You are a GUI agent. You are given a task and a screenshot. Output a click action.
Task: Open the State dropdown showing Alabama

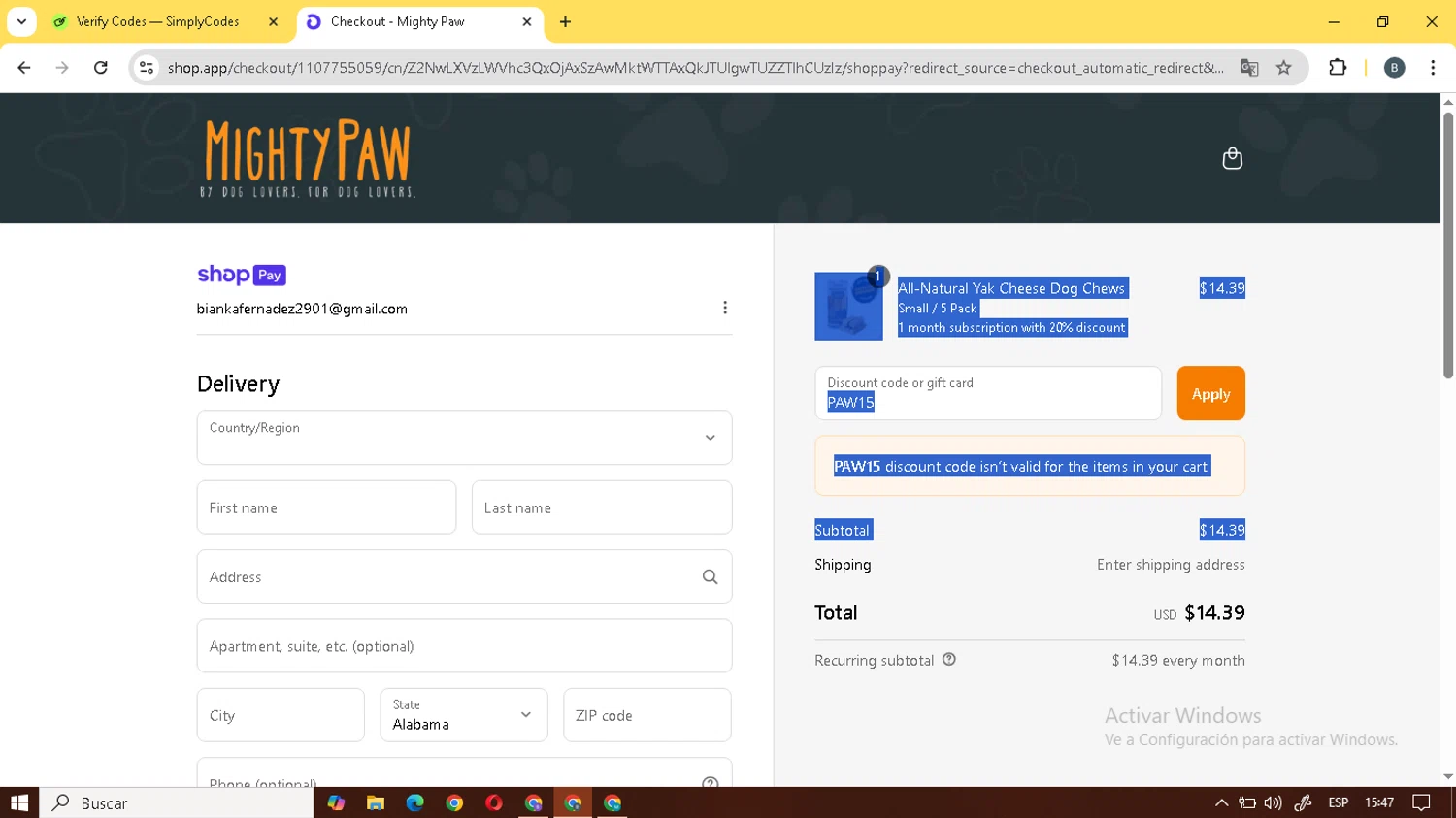[x=463, y=715]
